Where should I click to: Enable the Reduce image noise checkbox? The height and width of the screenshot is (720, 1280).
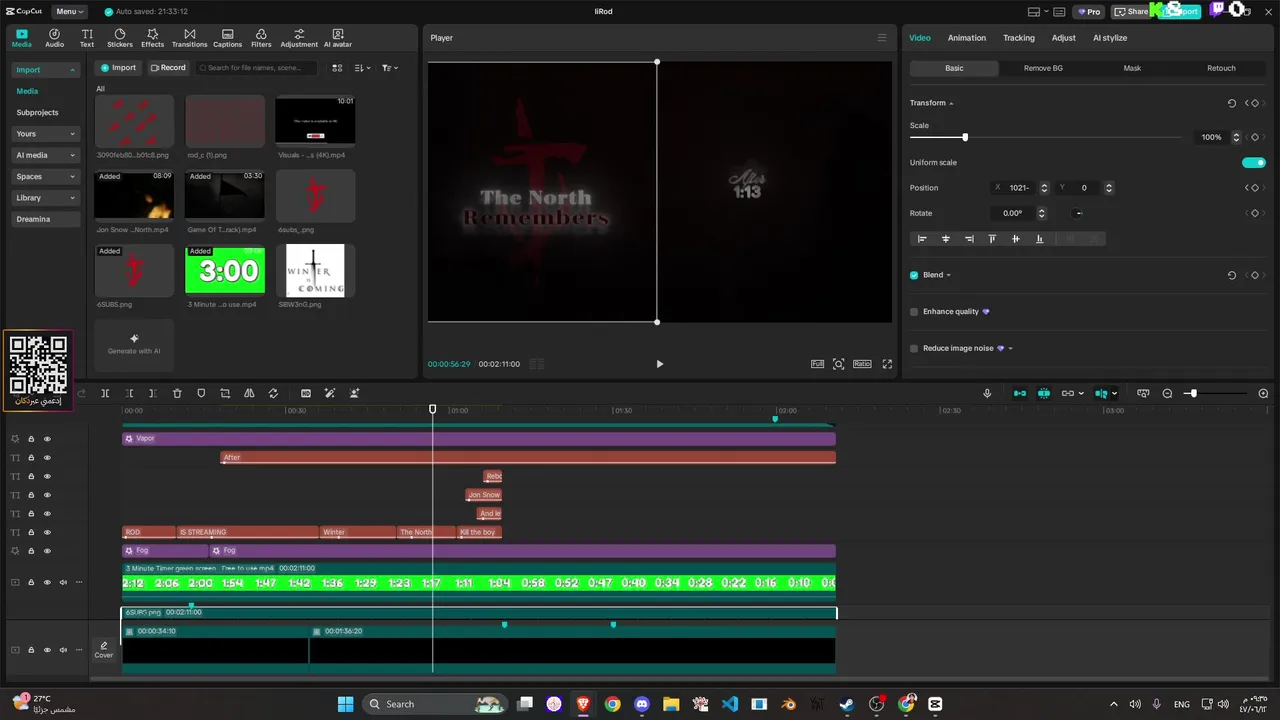pos(914,349)
